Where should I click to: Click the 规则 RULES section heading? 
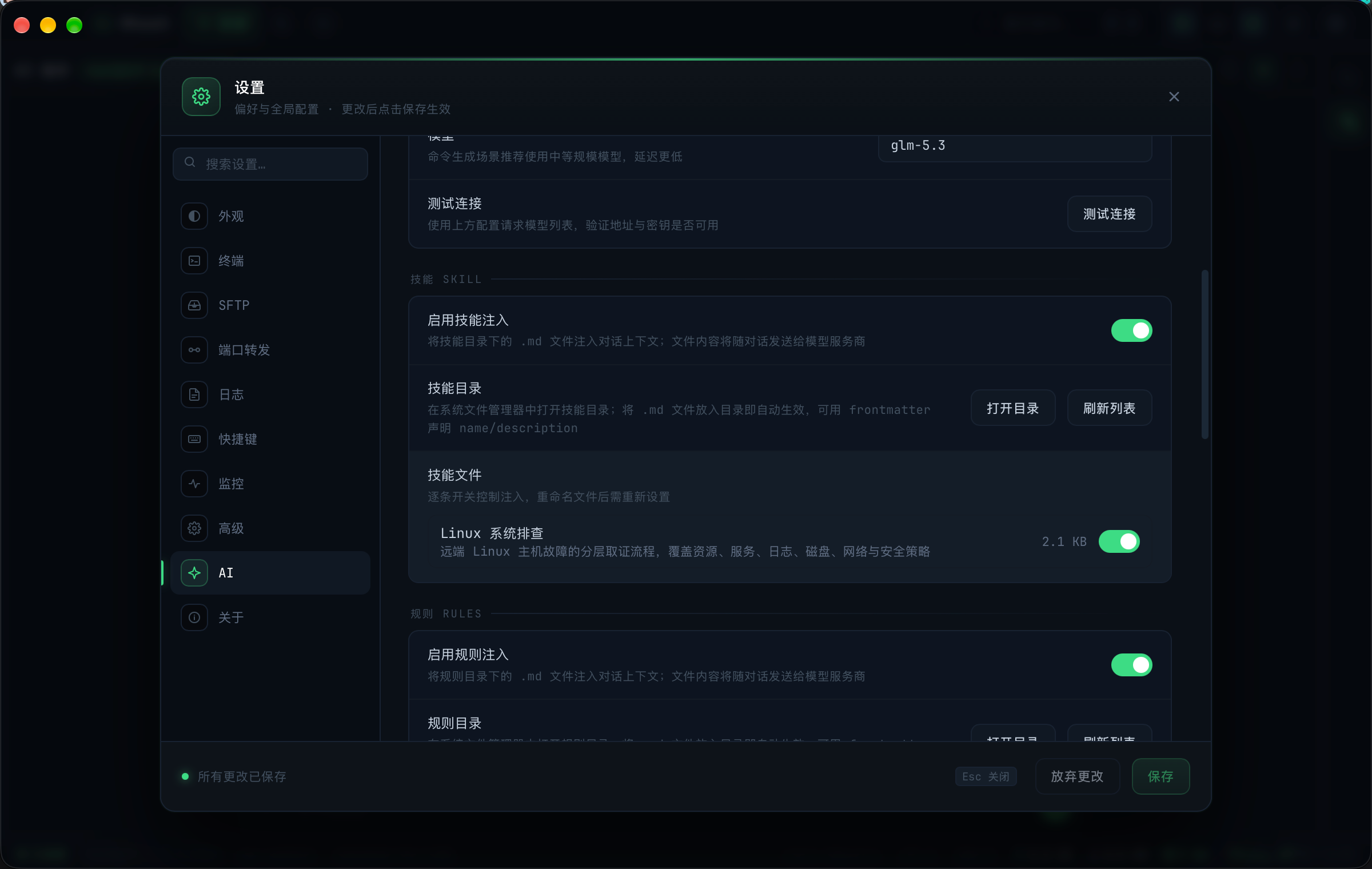(x=446, y=613)
